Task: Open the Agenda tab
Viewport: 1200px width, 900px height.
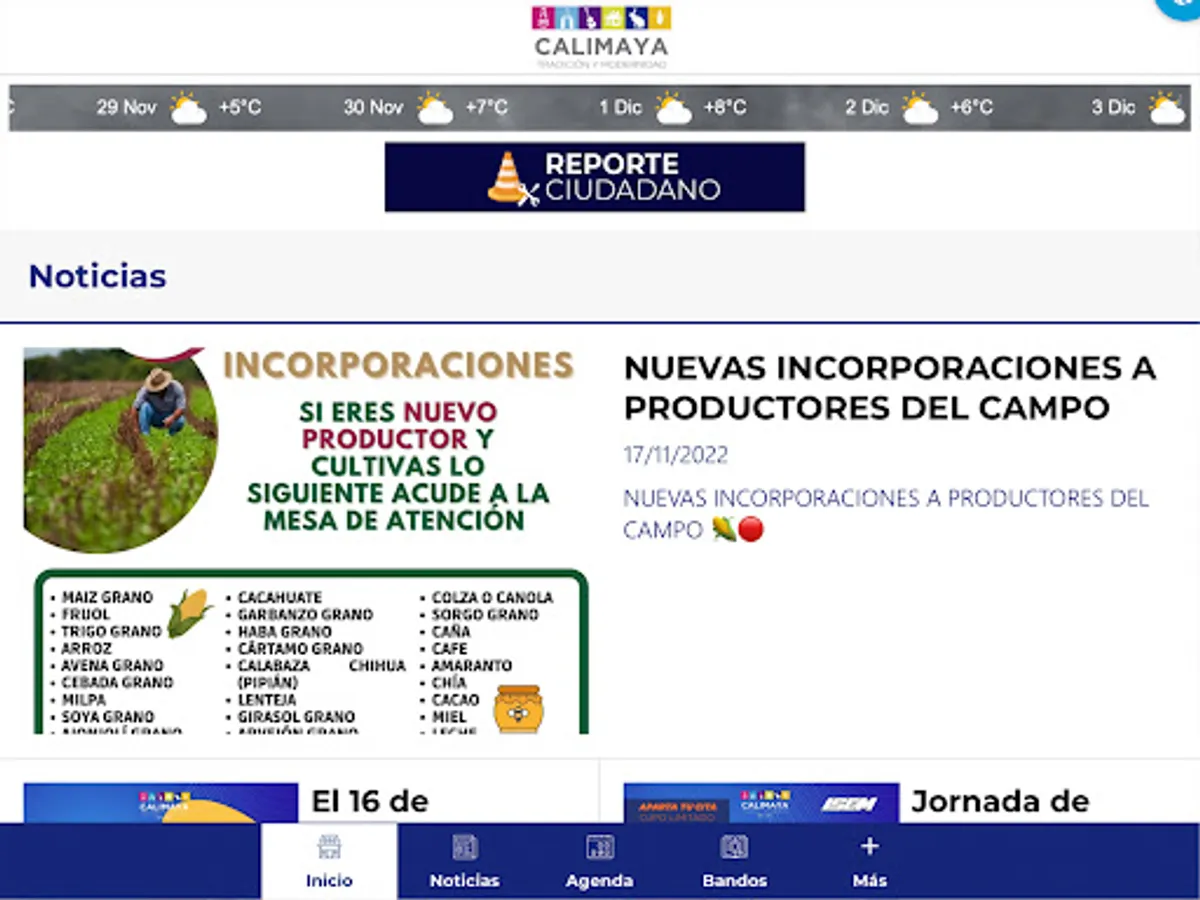Action: pyautogui.click(x=600, y=861)
